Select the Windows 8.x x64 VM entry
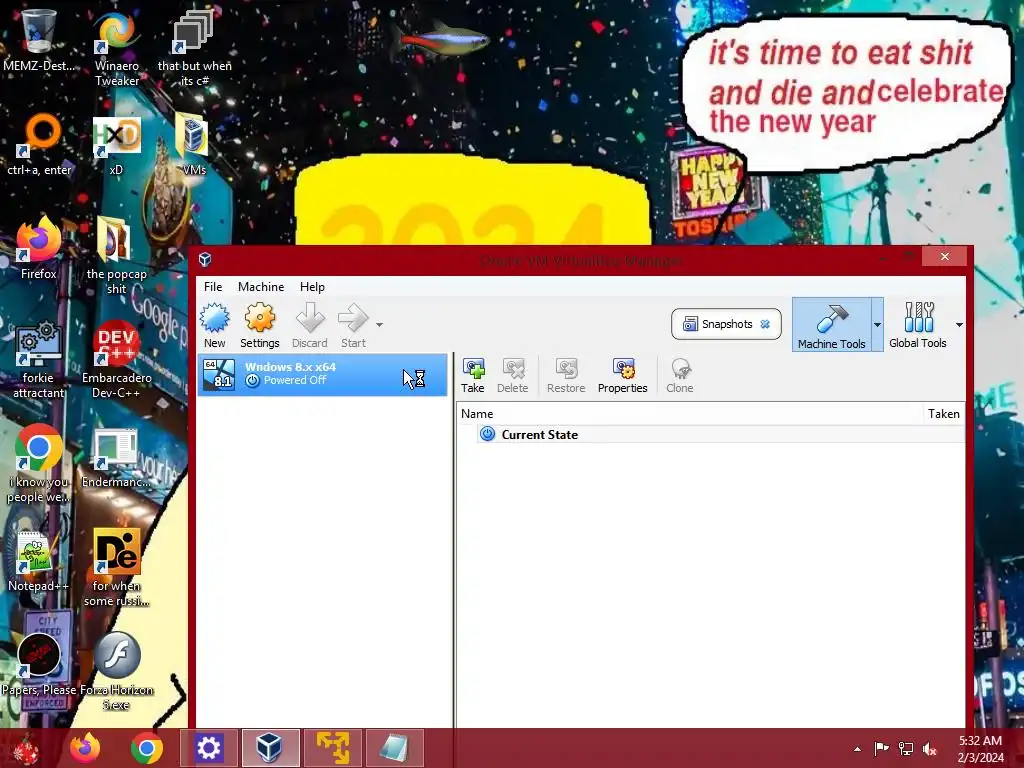The height and width of the screenshot is (768, 1024). tap(323, 375)
